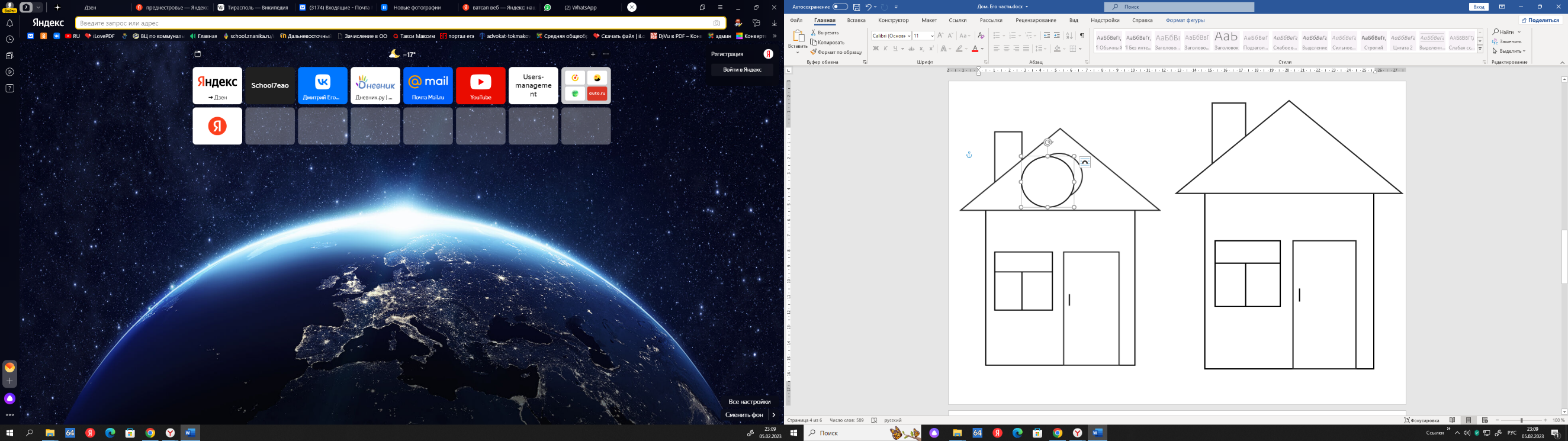Switch to Макет ribbon tab
Viewport: 1568px width, 441px height.
coord(929,20)
